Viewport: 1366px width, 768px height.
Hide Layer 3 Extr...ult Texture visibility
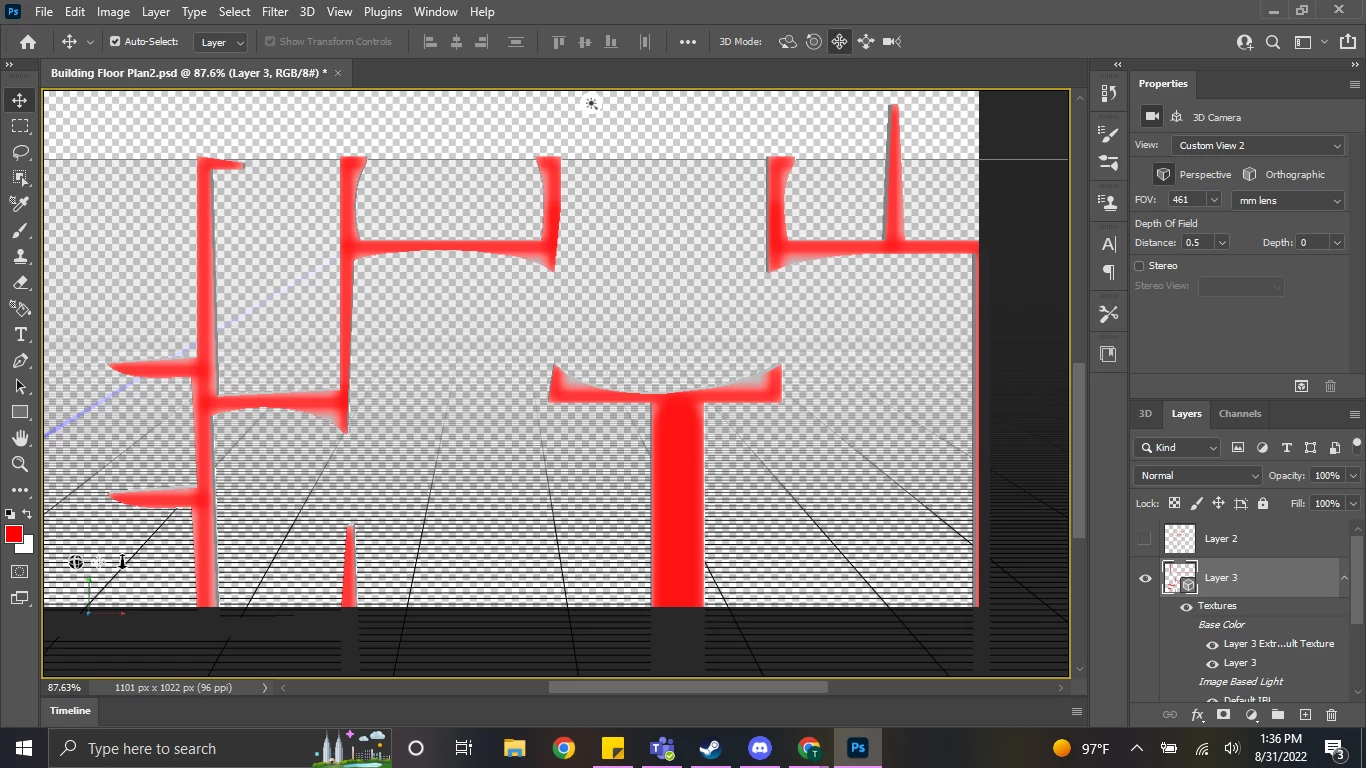click(x=1212, y=644)
